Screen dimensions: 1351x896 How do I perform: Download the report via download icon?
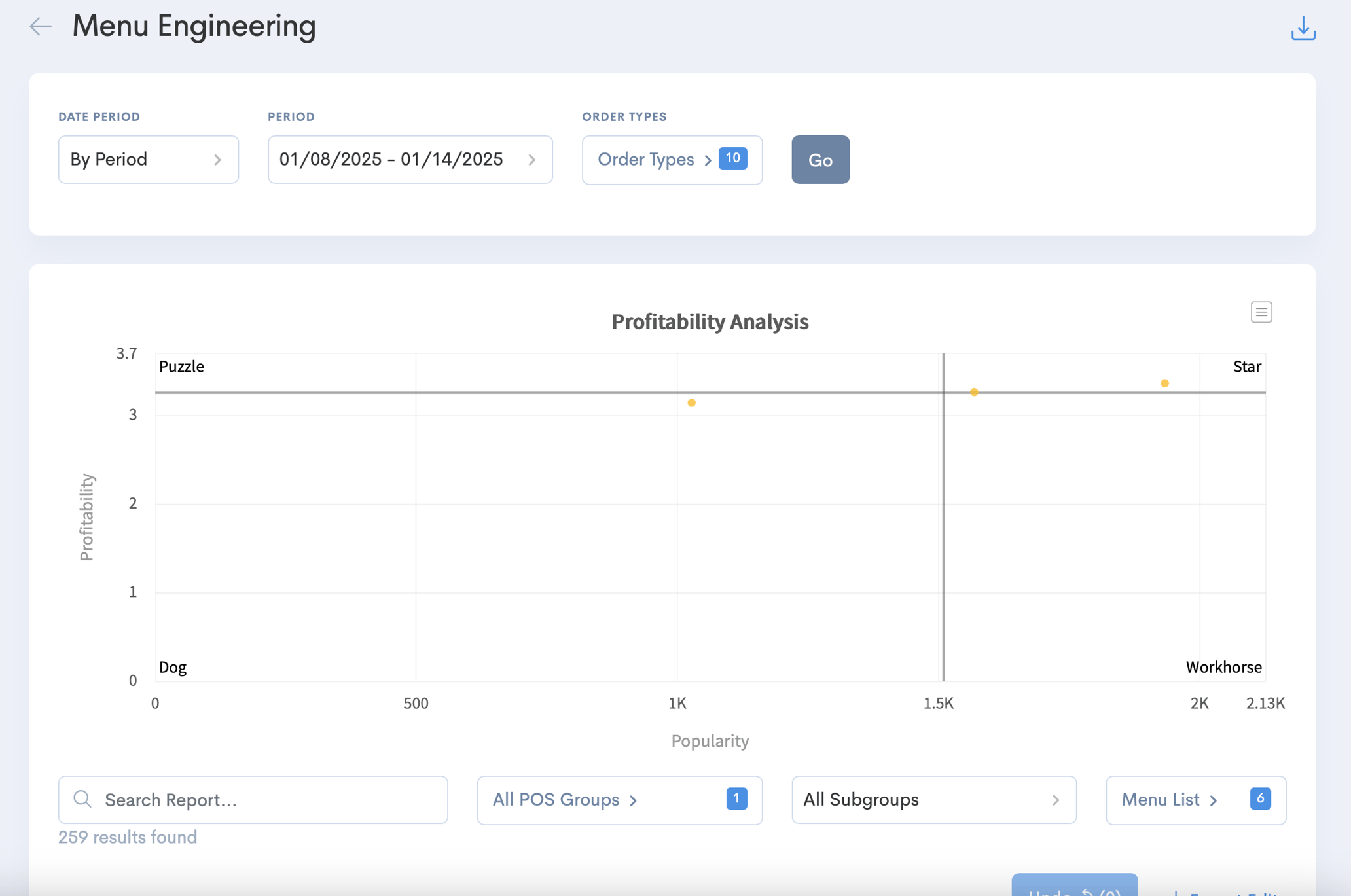[x=1303, y=28]
